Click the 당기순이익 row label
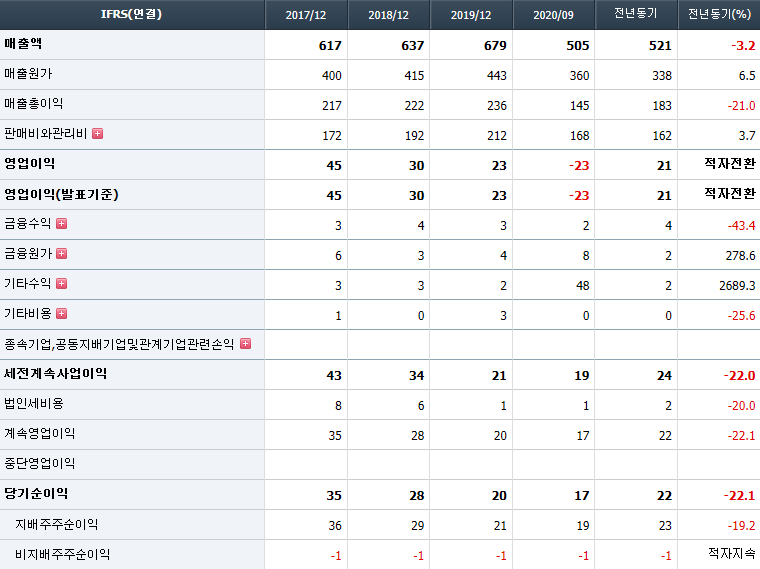Screen dimensions: 760x569 [x=36, y=494]
